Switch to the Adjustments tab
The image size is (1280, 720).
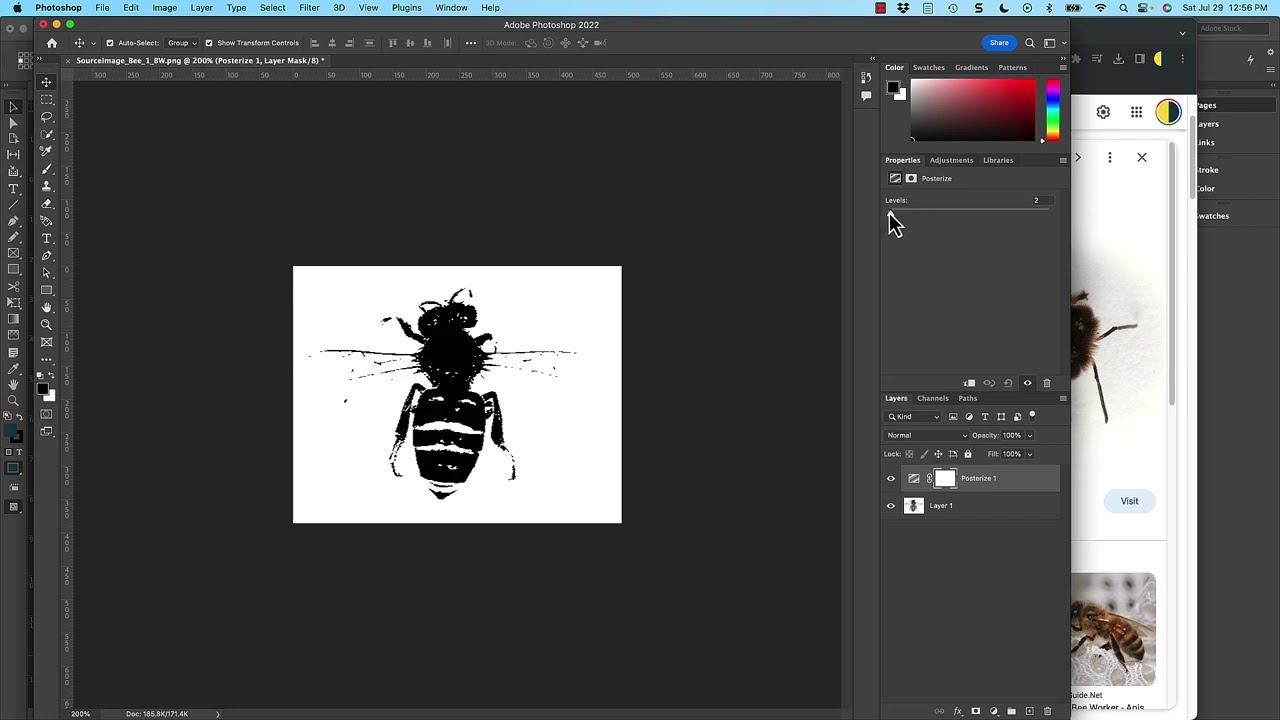(951, 160)
